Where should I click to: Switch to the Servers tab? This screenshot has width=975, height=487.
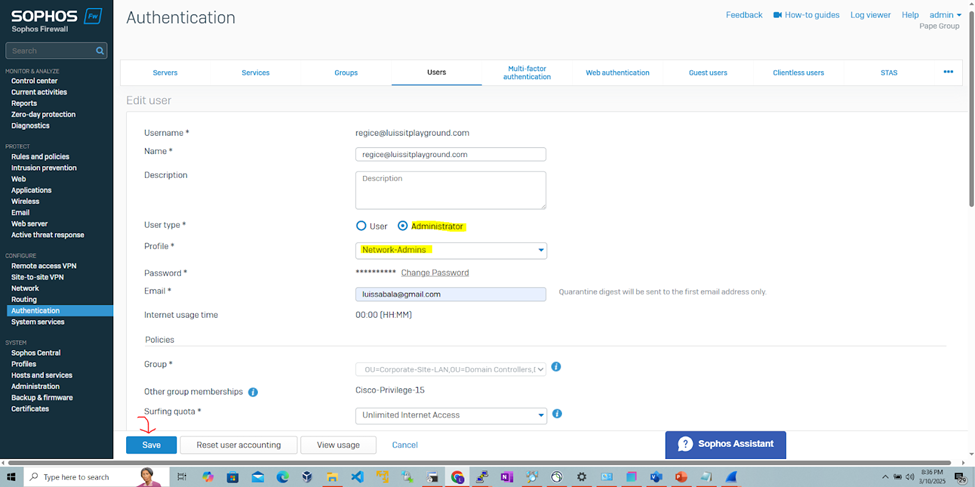click(165, 73)
